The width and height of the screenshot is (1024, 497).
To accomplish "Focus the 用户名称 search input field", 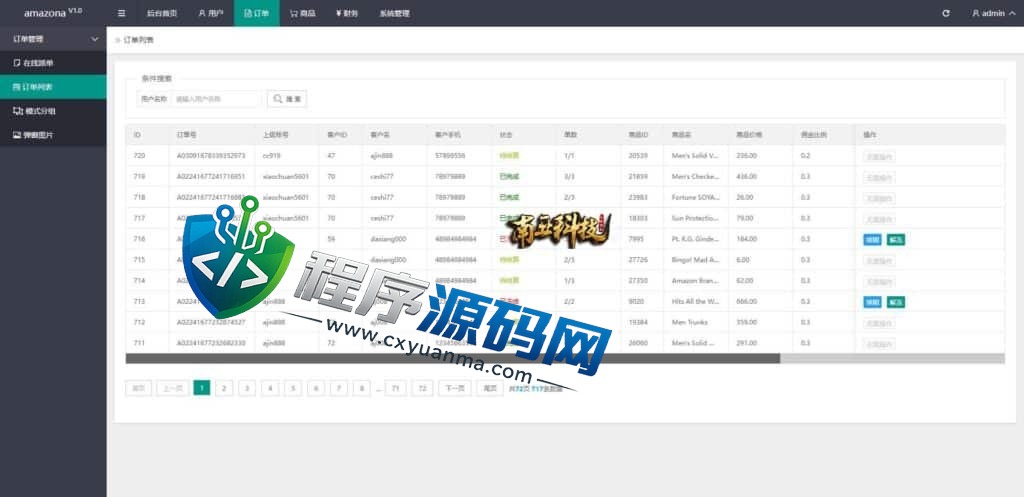I will click(217, 99).
